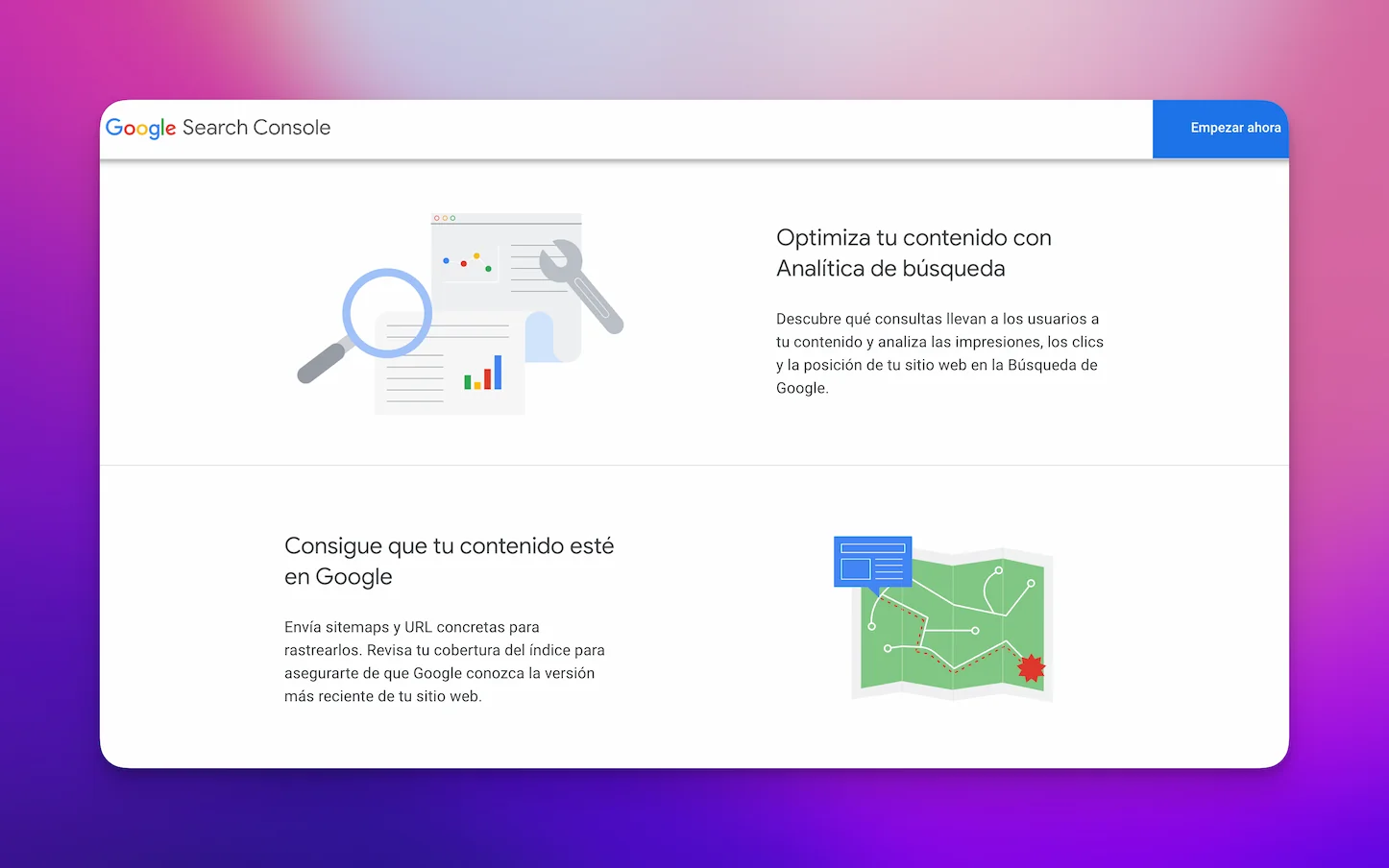Select the colored bar chart graphic

click(483, 374)
